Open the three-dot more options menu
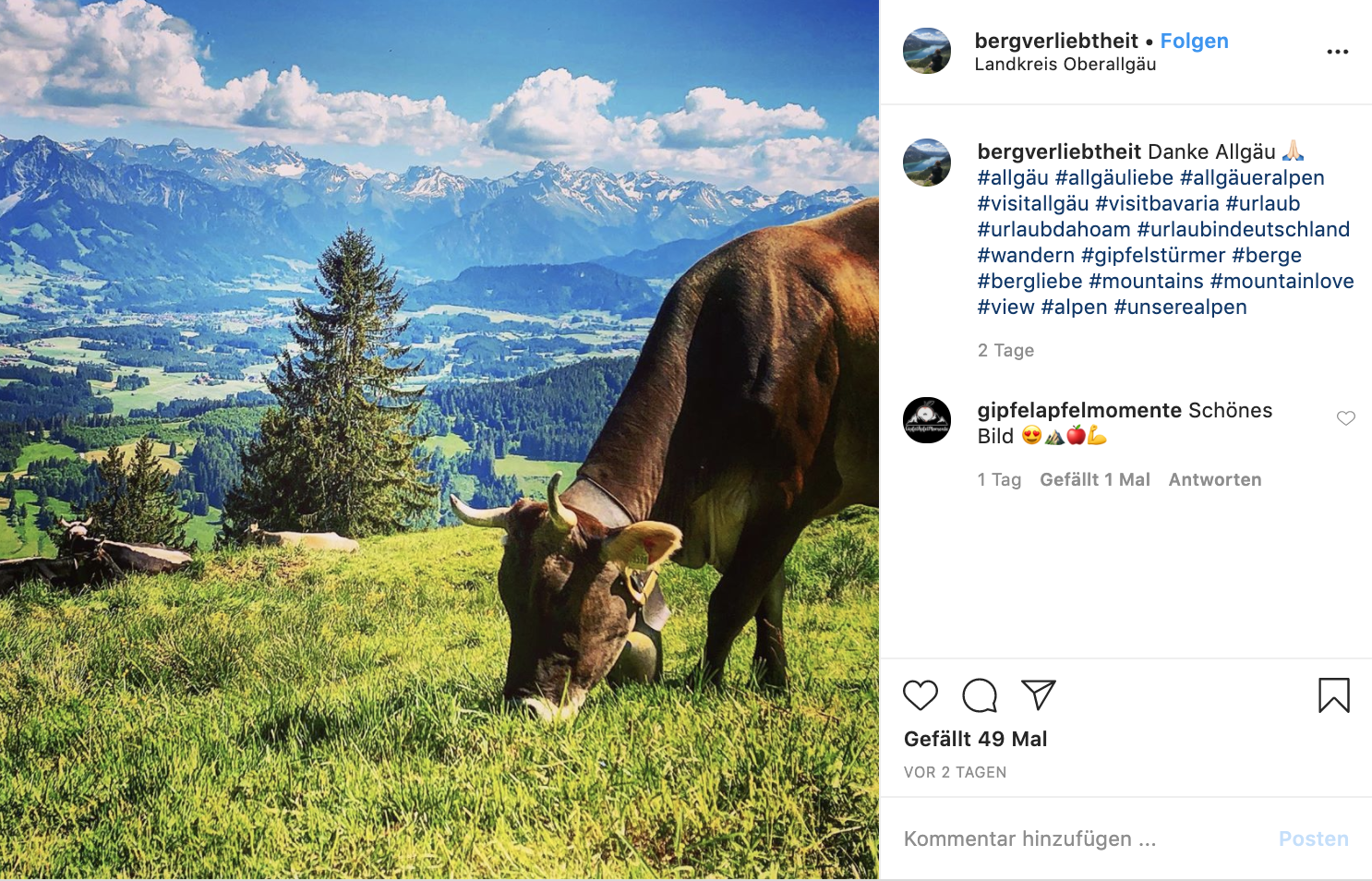Screen dimensions: 1372x881 point(1337,52)
